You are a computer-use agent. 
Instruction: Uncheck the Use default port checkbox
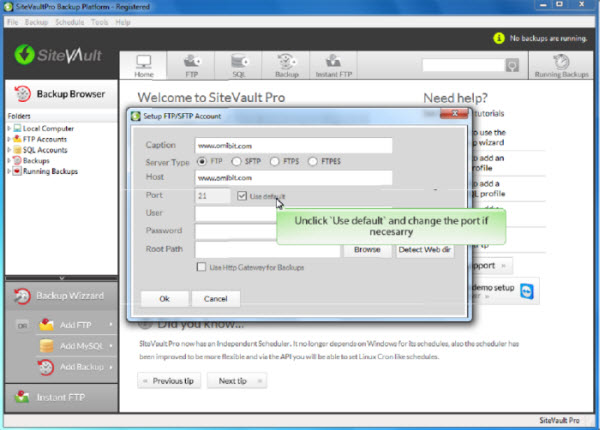click(x=241, y=196)
